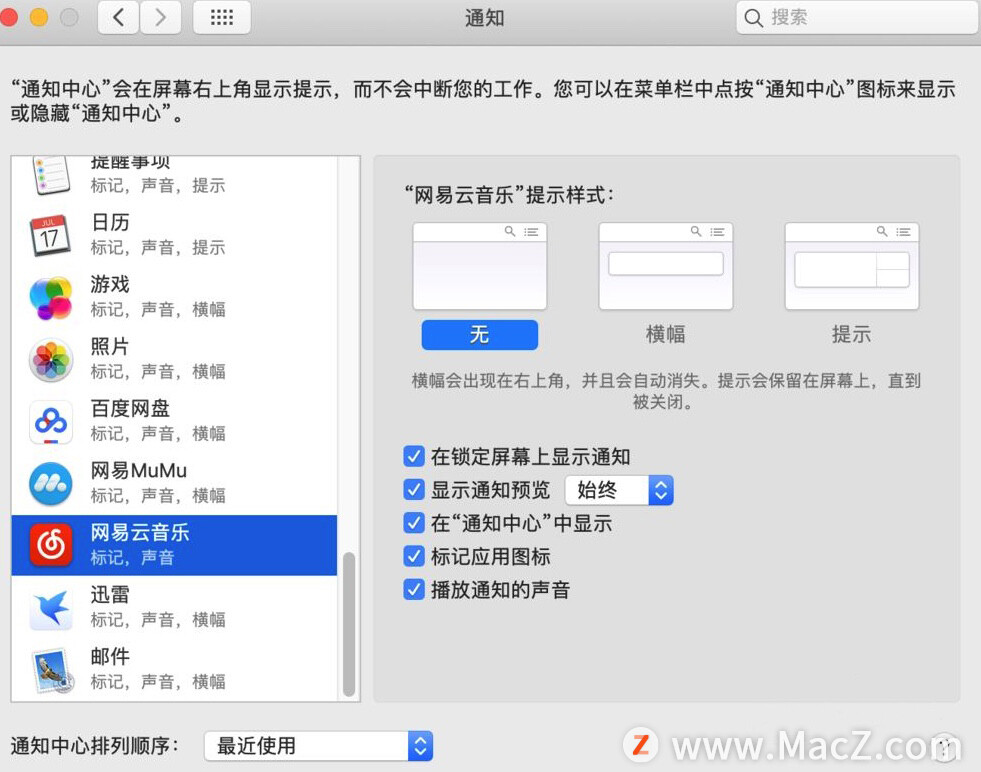Select the 网易MuMu row in app list
Image resolution: width=981 pixels, height=772 pixels.
[x=175, y=483]
